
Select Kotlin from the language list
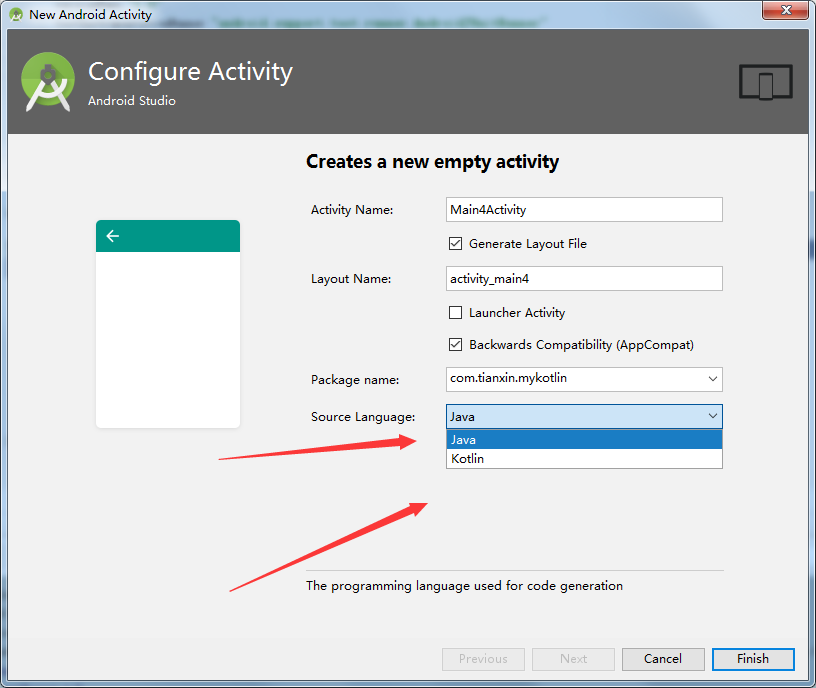coord(584,458)
